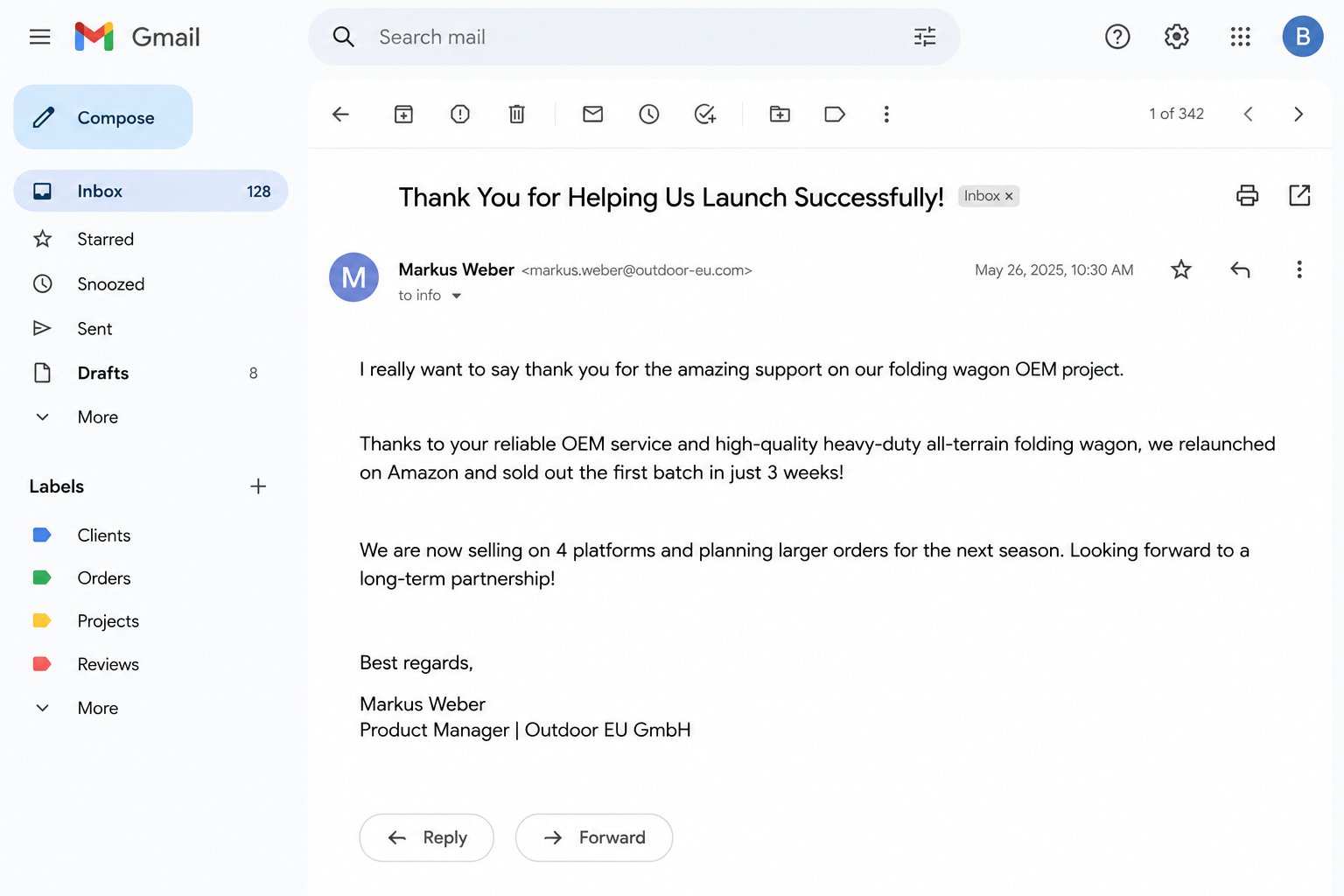This screenshot has height=896, width=1344.
Task: Print the email conversation
Action: pyautogui.click(x=1247, y=195)
